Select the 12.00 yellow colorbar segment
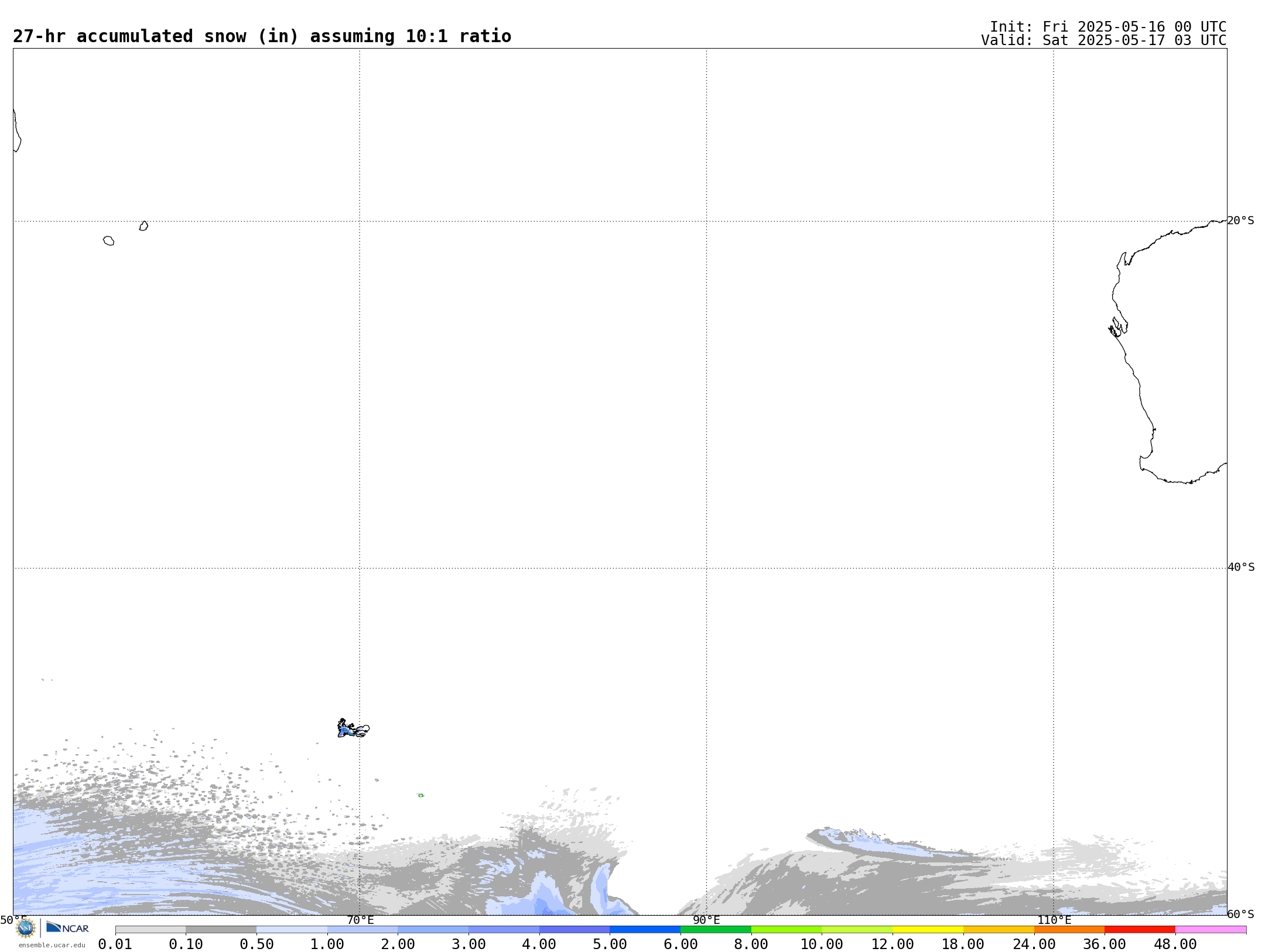Screen dimensions: 1265x952 928,930
